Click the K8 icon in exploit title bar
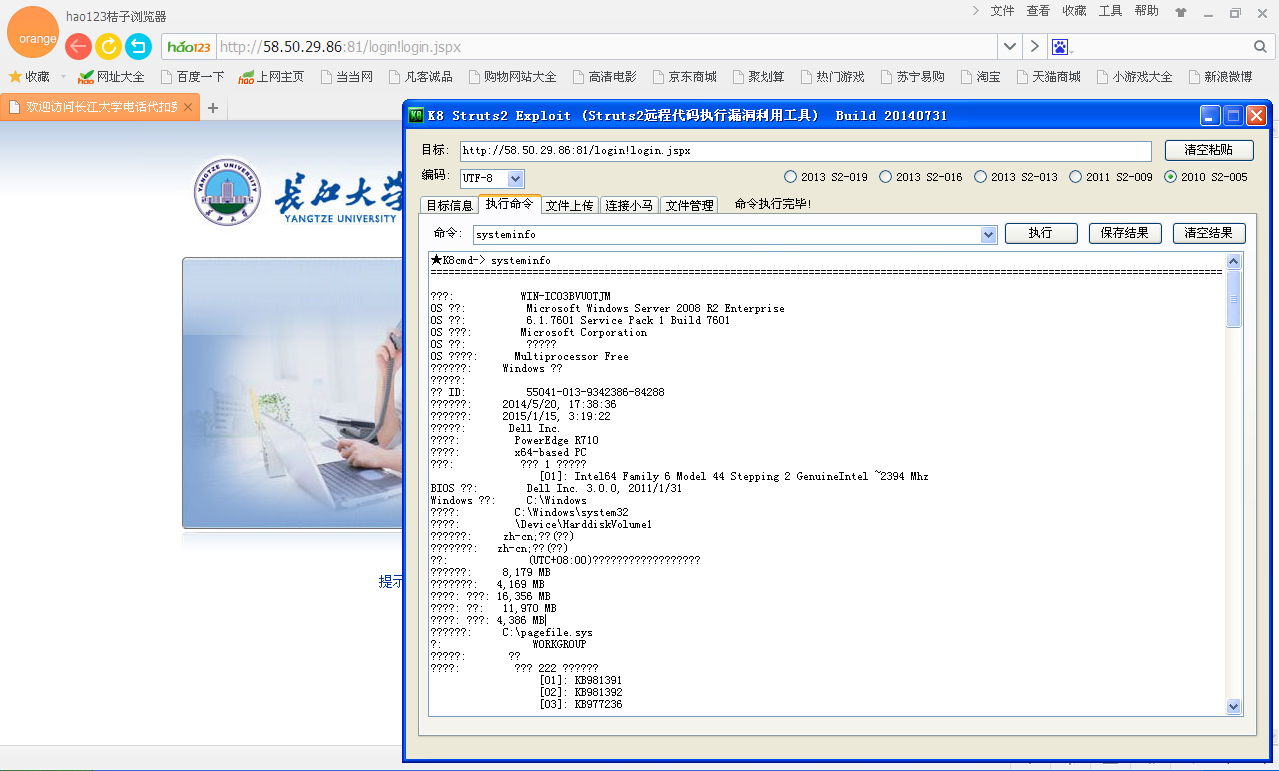The height and width of the screenshot is (771, 1279). tap(416, 115)
